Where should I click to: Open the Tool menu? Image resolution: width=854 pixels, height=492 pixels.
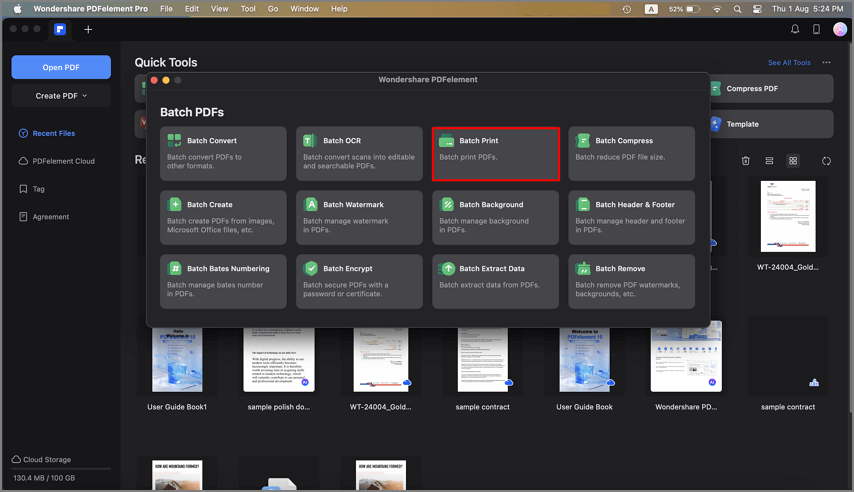pos(248,9)
